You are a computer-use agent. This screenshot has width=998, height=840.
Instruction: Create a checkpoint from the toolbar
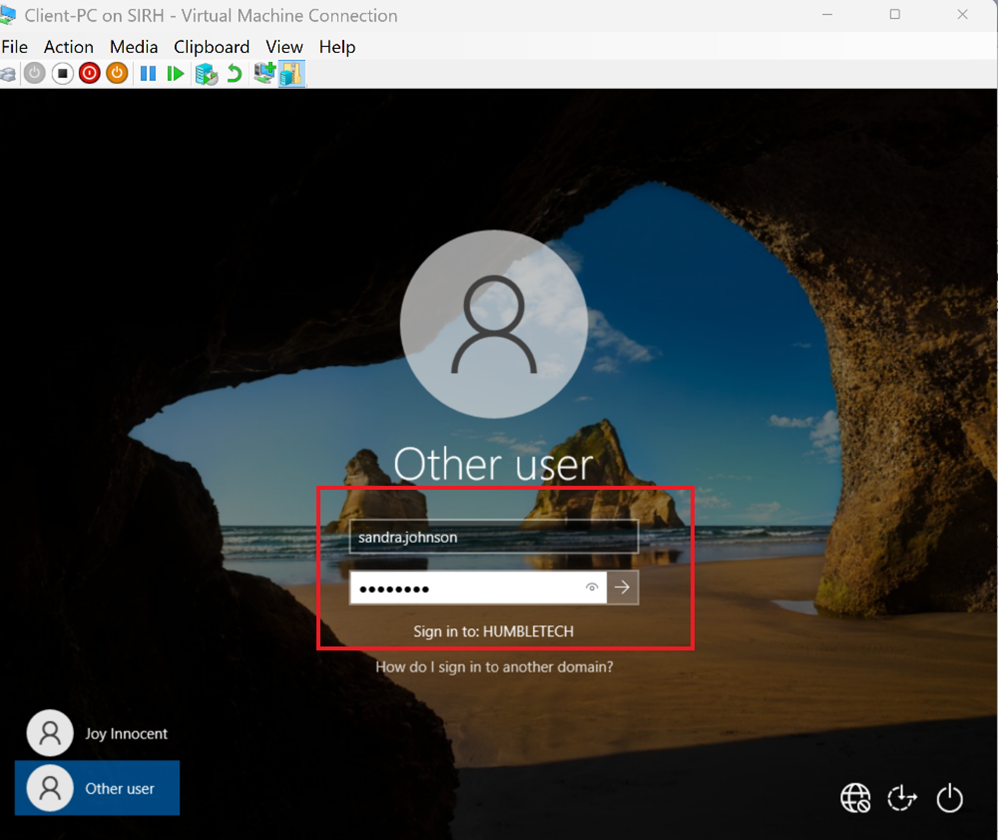206,74
